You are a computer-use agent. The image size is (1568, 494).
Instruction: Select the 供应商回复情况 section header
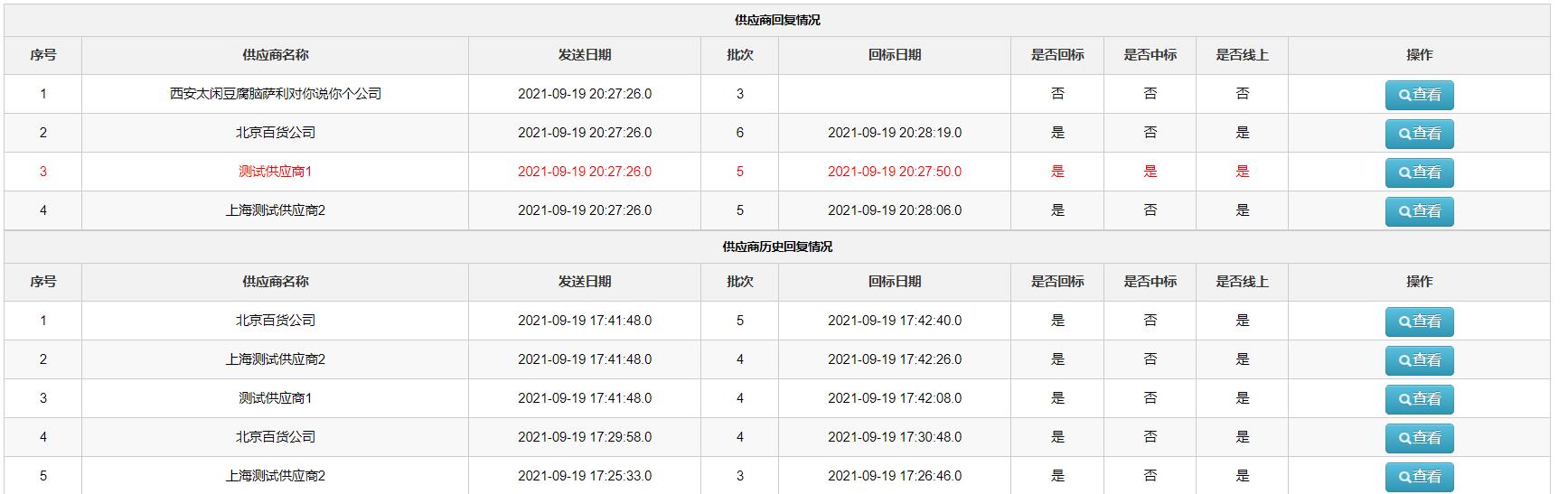click(776, 20)
